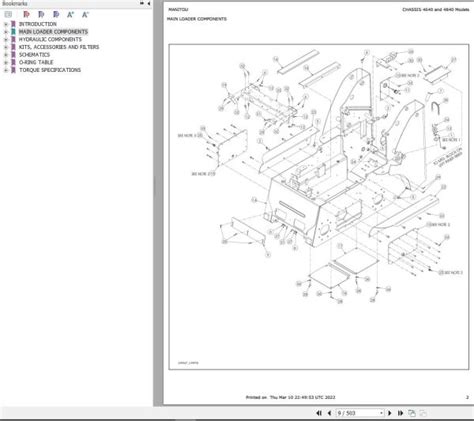Image resolution: width=474 pixels, height=421 pixels.
Task: Increase bookmark text size with first A icon
Action: coord(70,14)
